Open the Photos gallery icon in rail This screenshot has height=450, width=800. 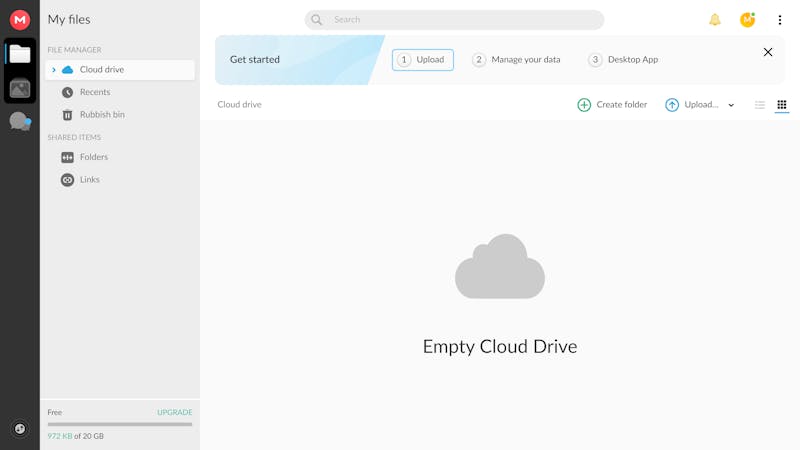20,89
